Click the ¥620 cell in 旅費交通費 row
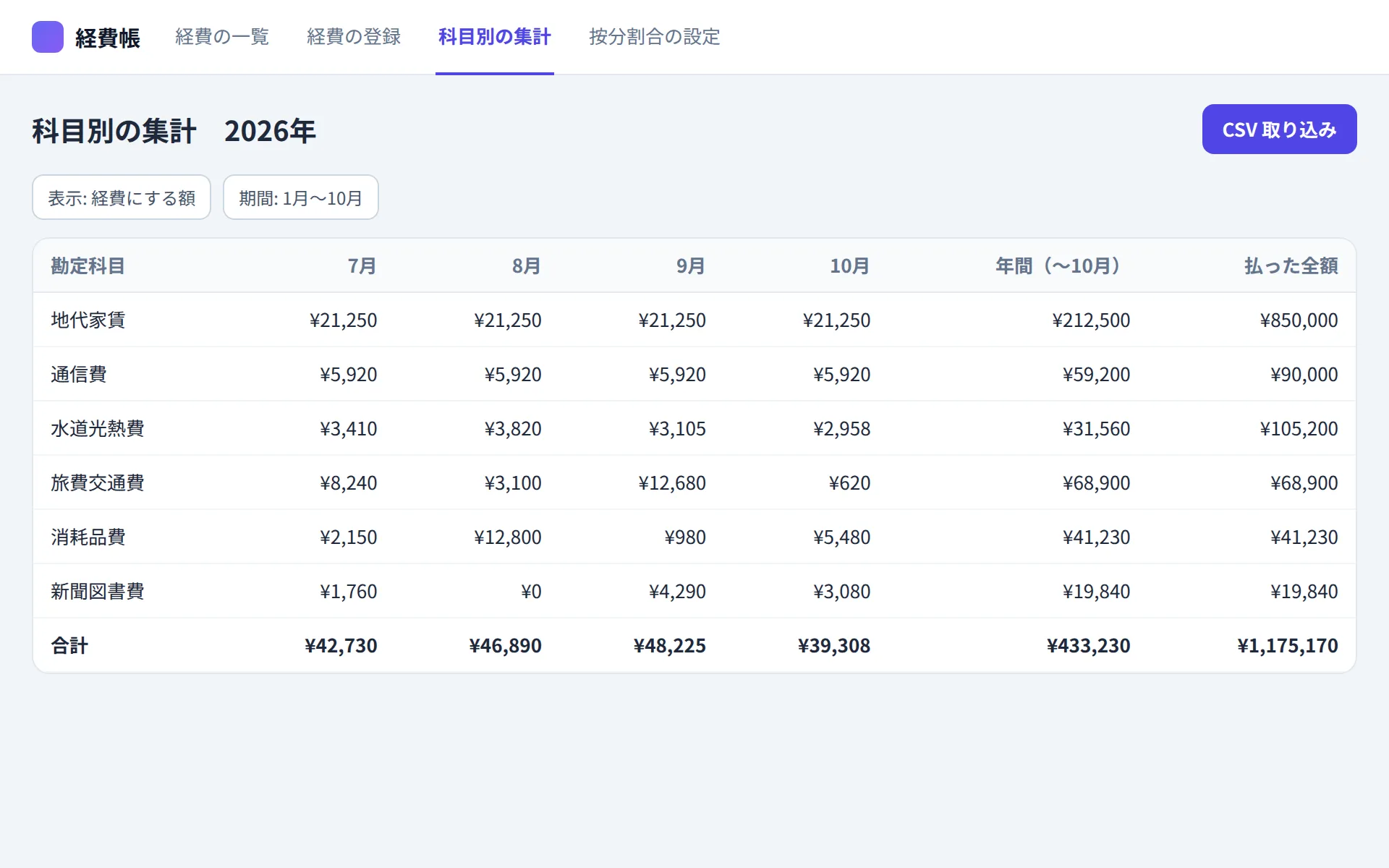Screen dimensions: 1389x868 click(850, 482)
